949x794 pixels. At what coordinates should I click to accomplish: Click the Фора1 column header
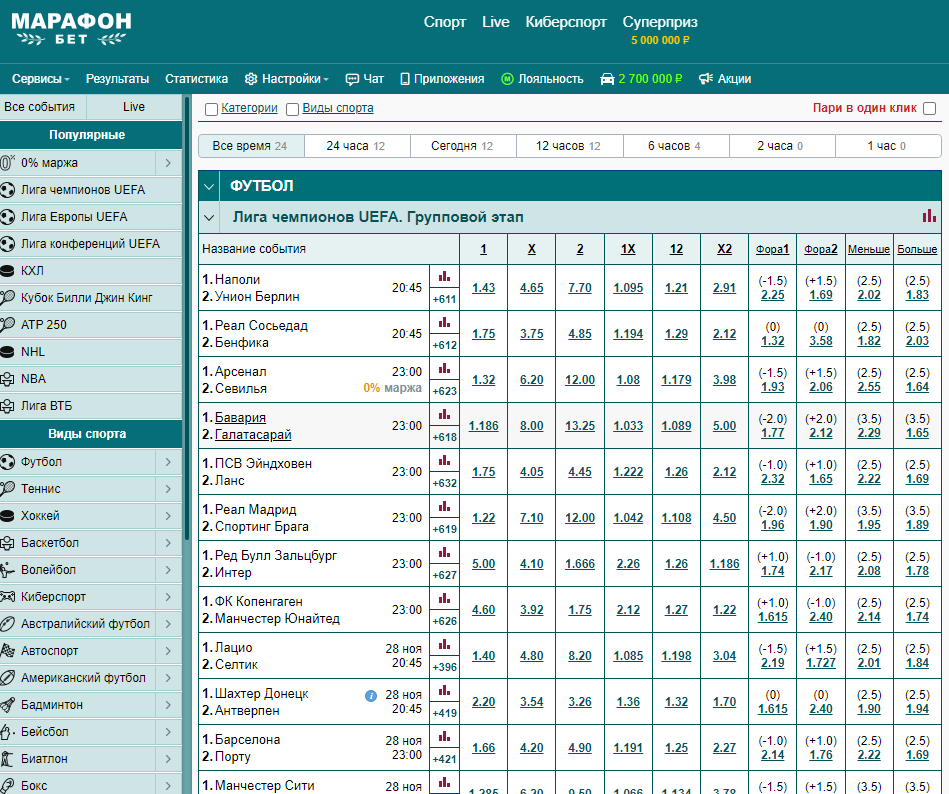point(772,249)
